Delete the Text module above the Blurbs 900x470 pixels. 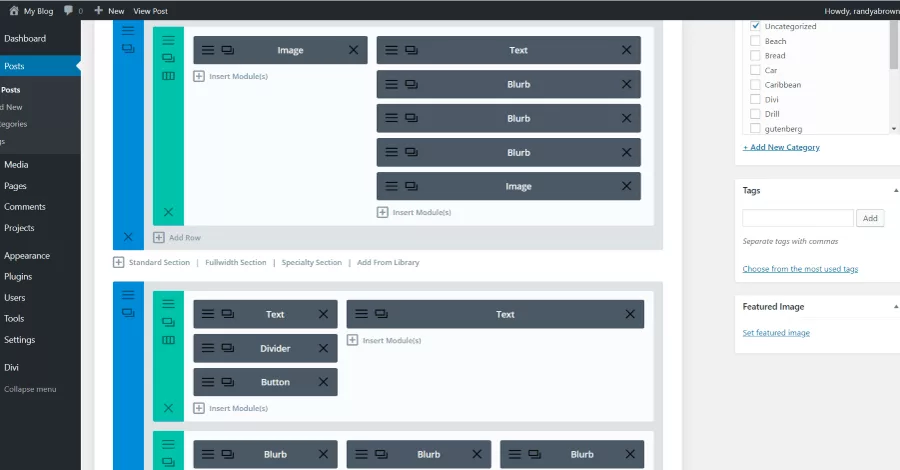[627, 50]
